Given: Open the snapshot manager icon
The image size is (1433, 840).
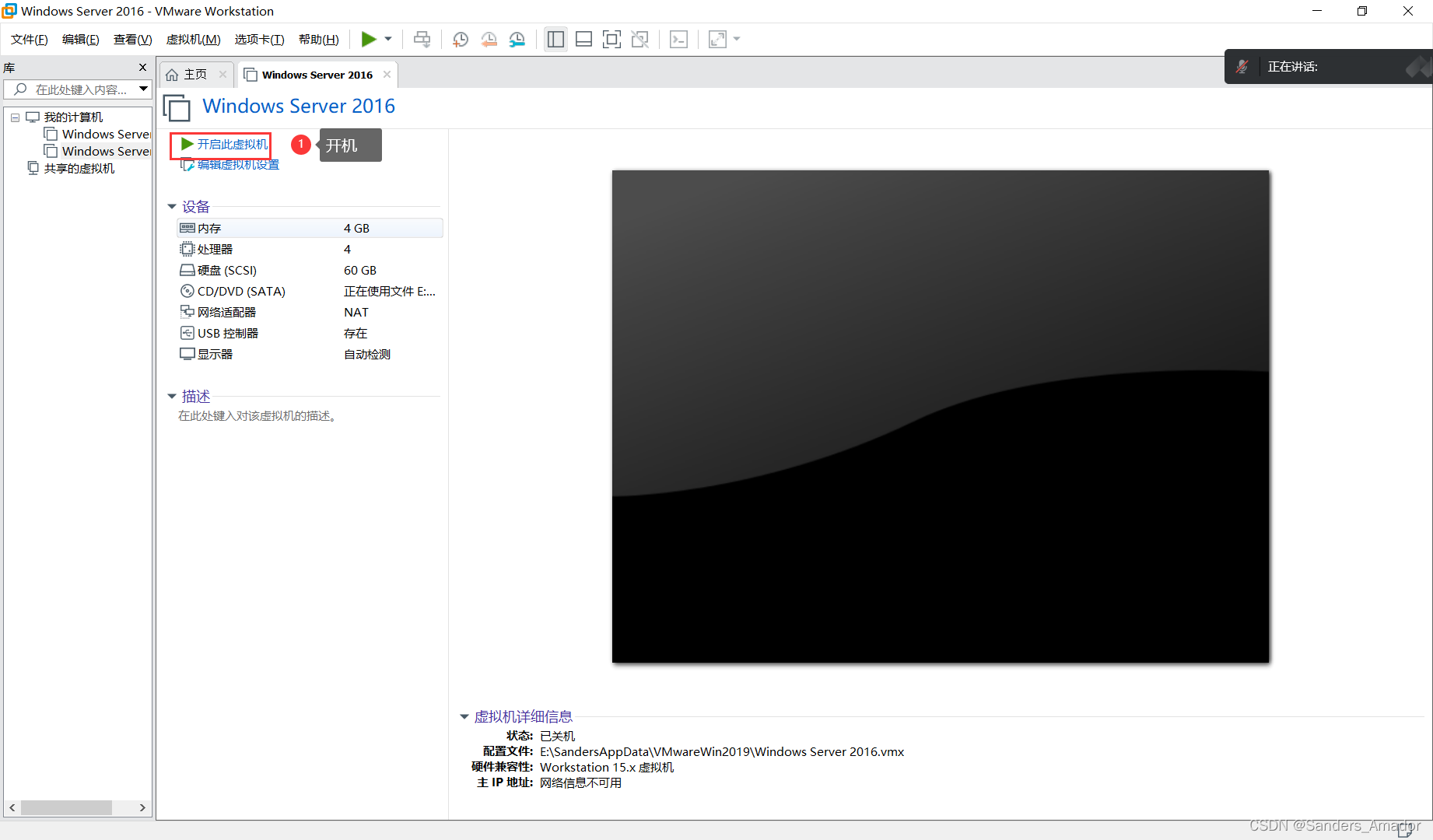Looking at the screenshot, I should [517, 39].
